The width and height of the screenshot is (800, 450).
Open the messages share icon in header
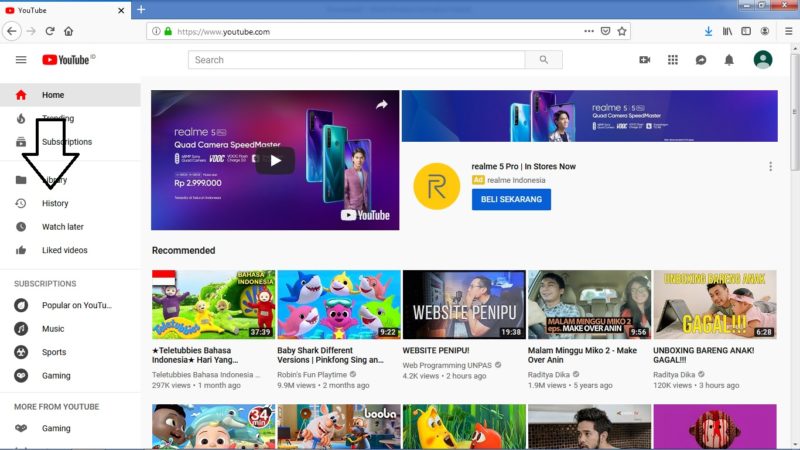pos(701,60)
